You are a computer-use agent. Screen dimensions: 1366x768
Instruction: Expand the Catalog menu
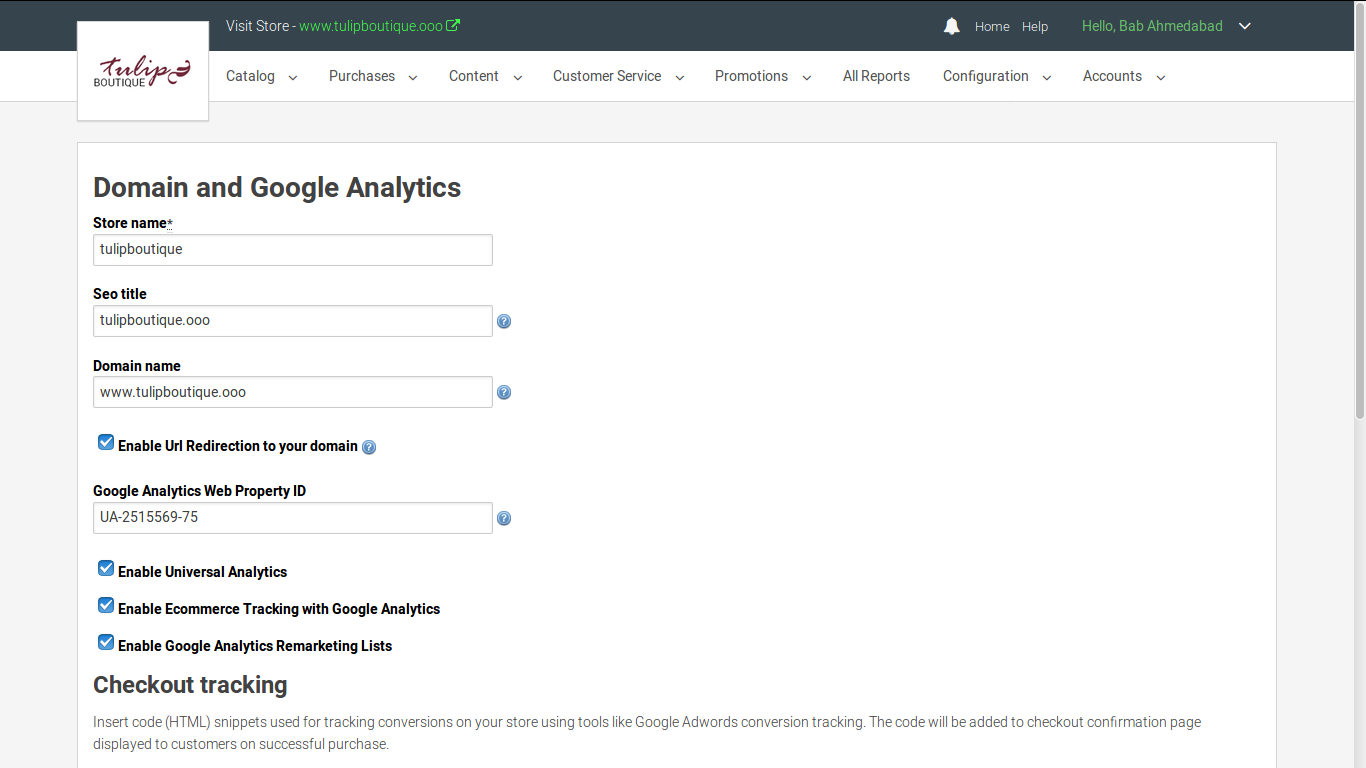coord(261,76)
